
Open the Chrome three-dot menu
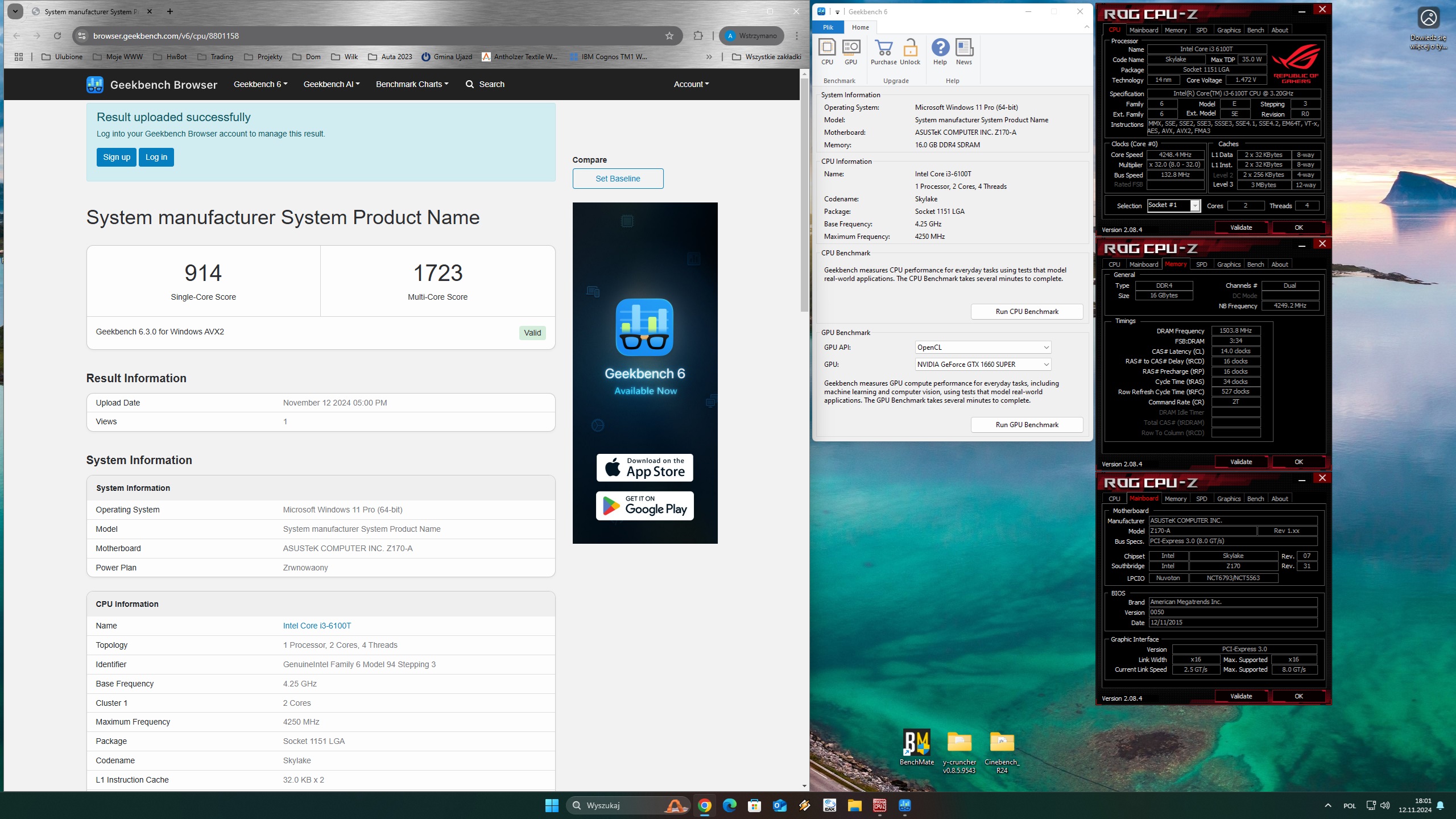(797, 36)
